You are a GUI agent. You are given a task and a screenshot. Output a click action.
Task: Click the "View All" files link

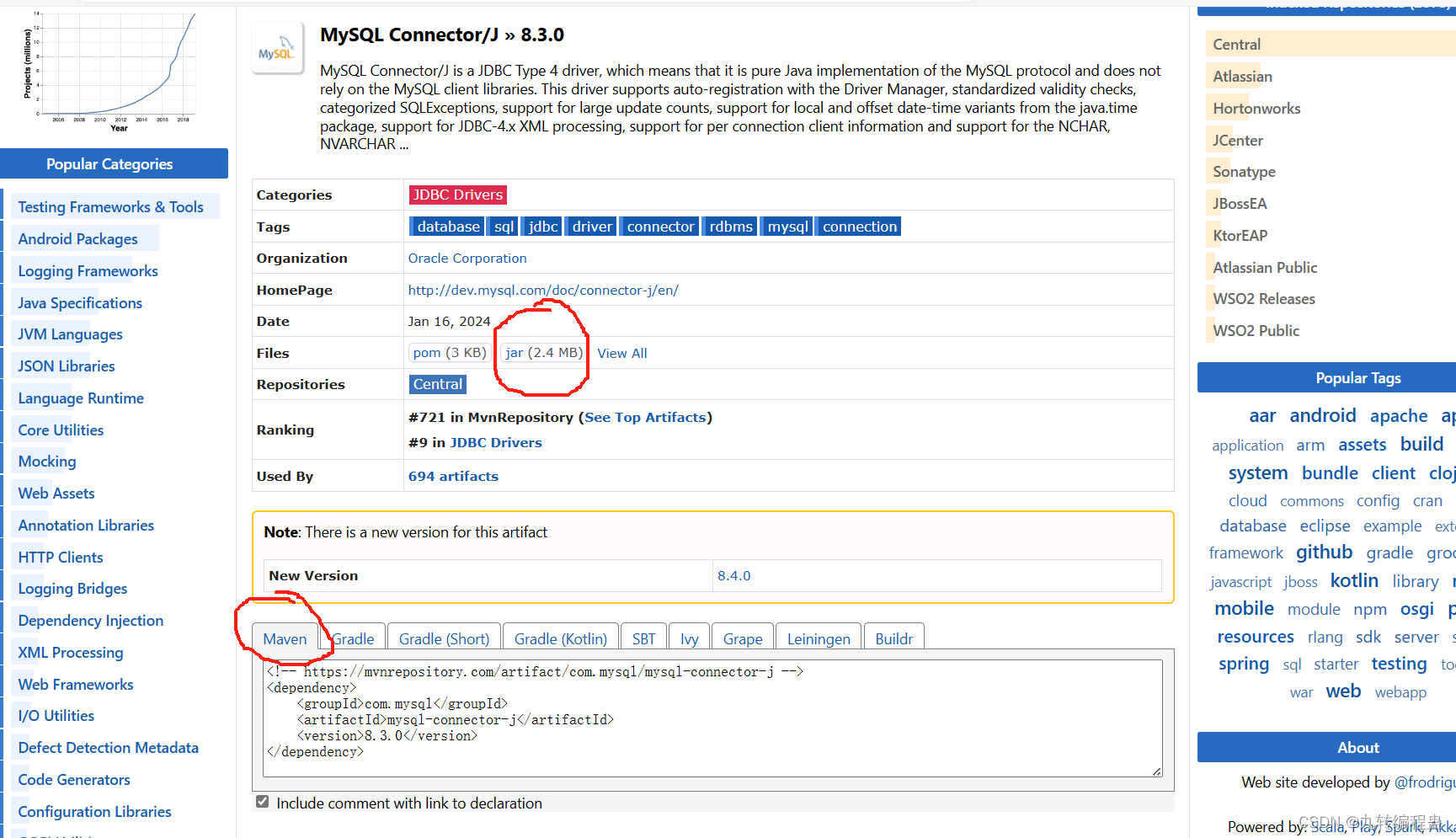(x=622, y=353)
